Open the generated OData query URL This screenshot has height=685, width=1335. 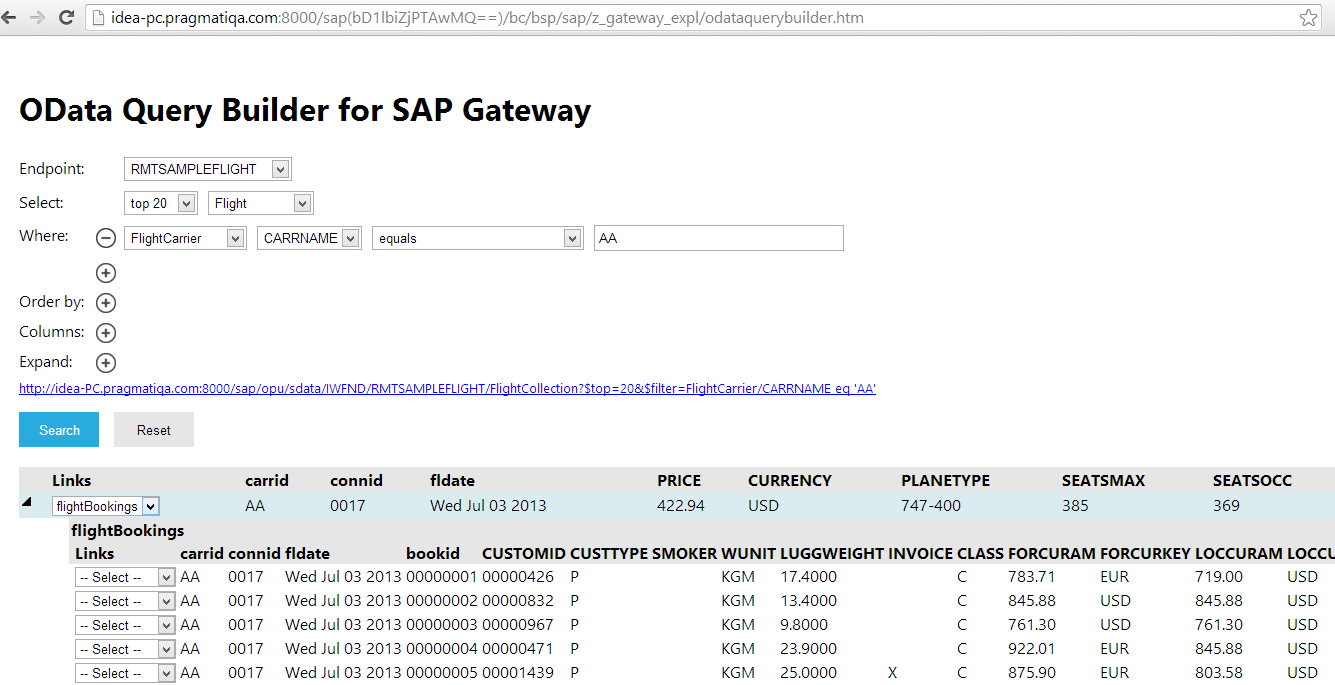click(446, 388)
